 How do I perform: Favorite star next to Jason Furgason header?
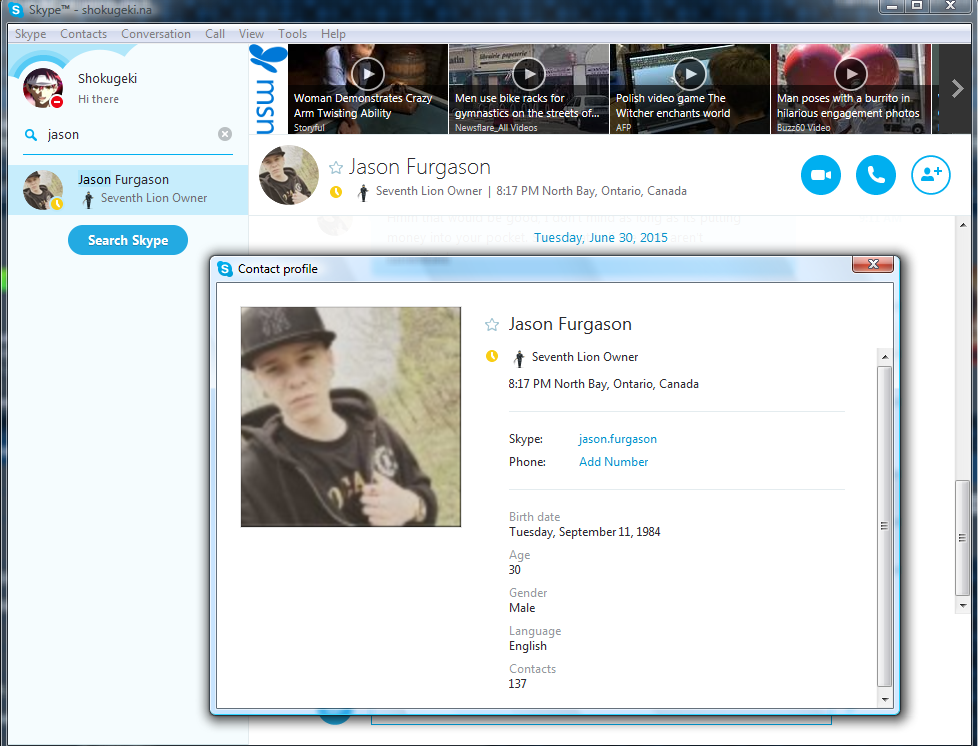pyautogui.click(x=336, y=167)
